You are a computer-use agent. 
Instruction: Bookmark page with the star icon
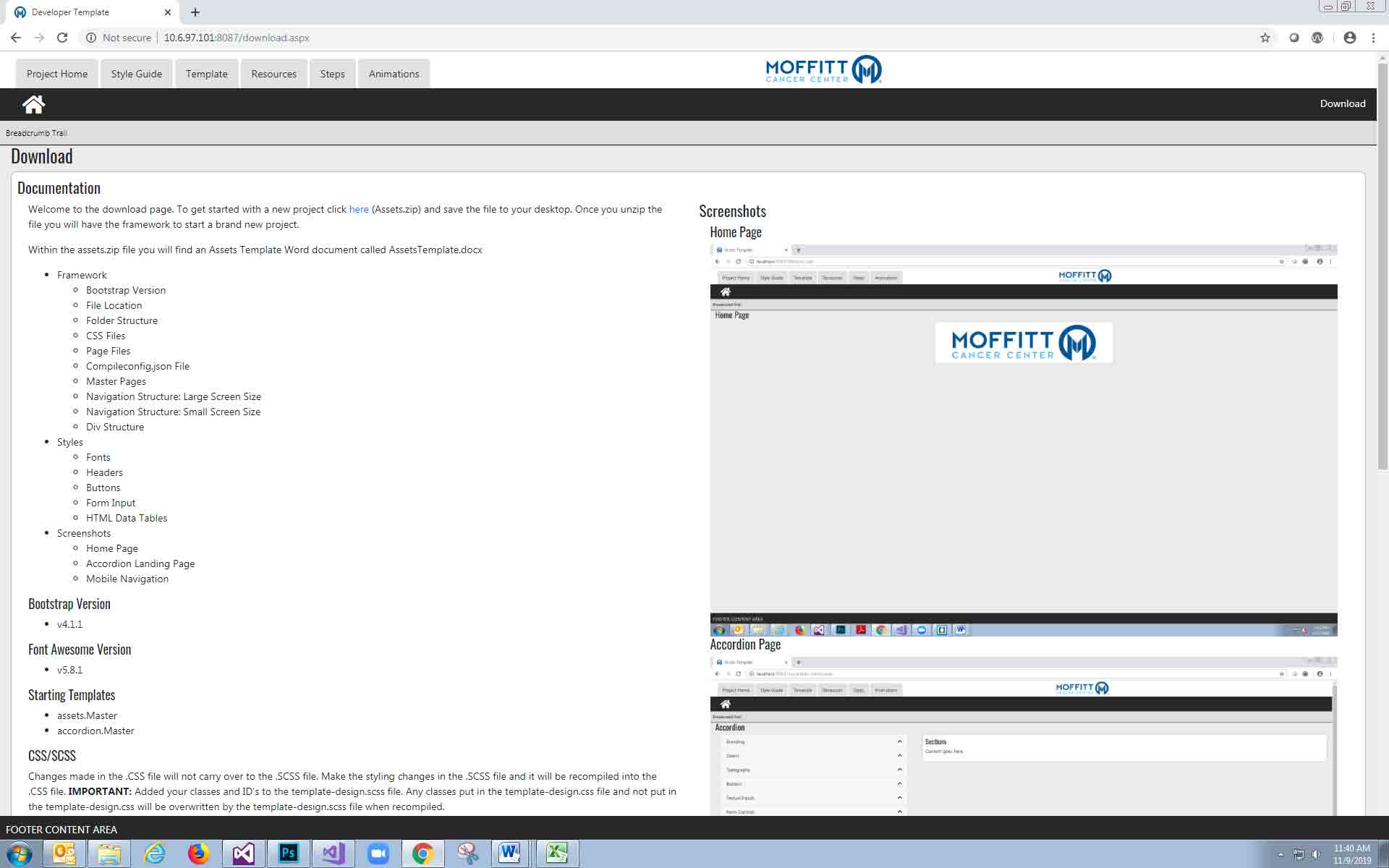tap(1265, 38)
